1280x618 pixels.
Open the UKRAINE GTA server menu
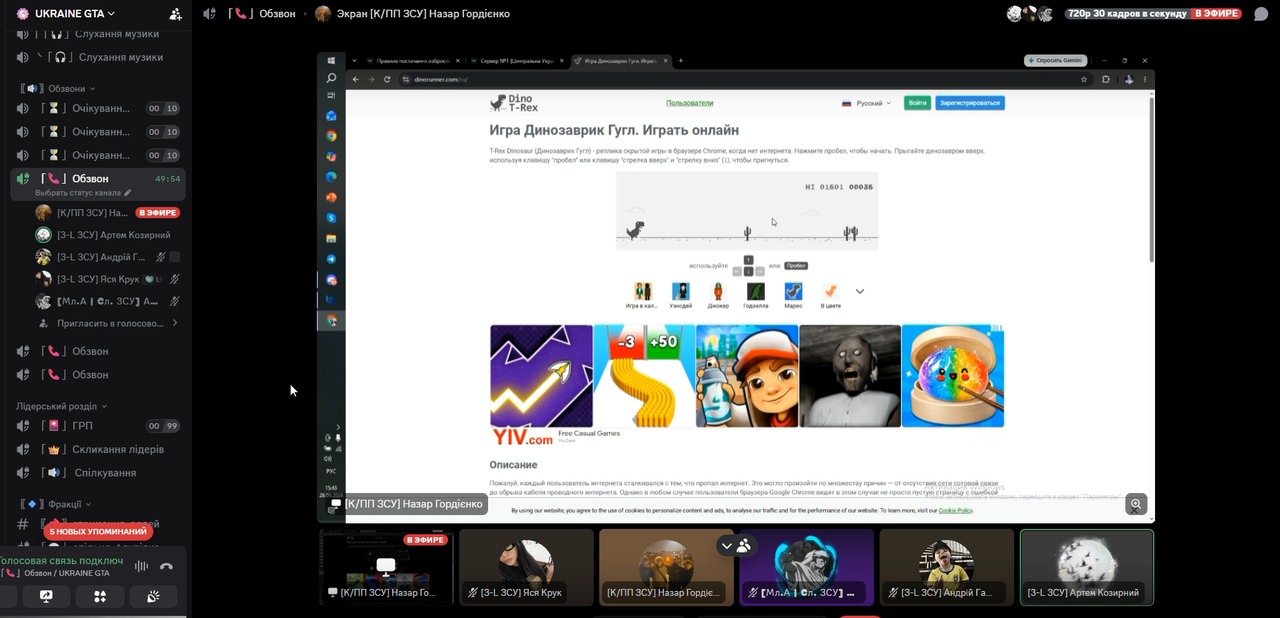(74, 14)
